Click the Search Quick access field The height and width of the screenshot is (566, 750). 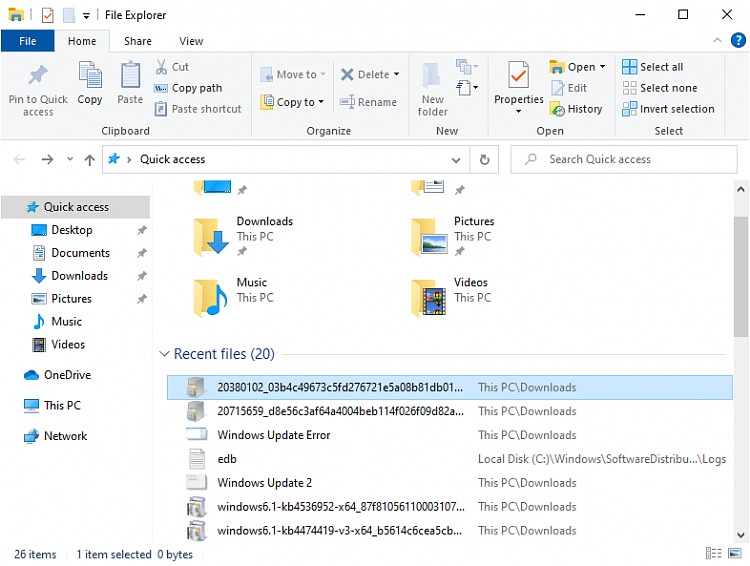pos(624,159)
